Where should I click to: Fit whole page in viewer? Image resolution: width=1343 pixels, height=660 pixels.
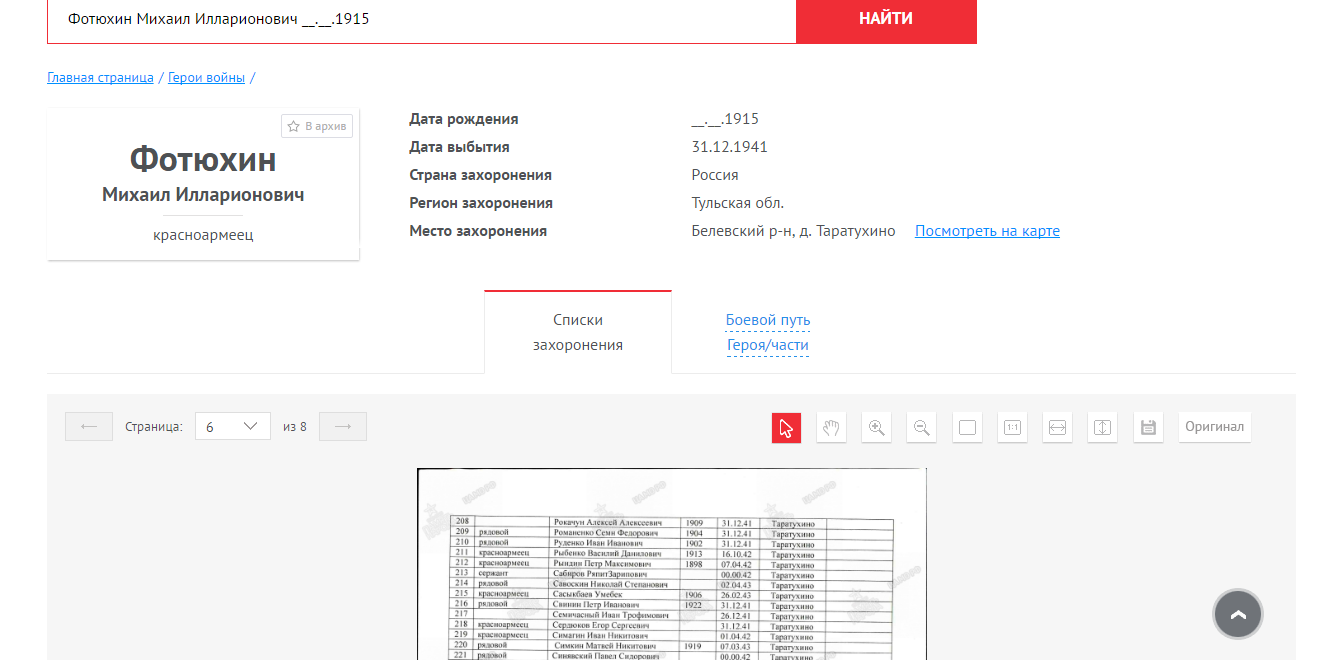point(967,428)
